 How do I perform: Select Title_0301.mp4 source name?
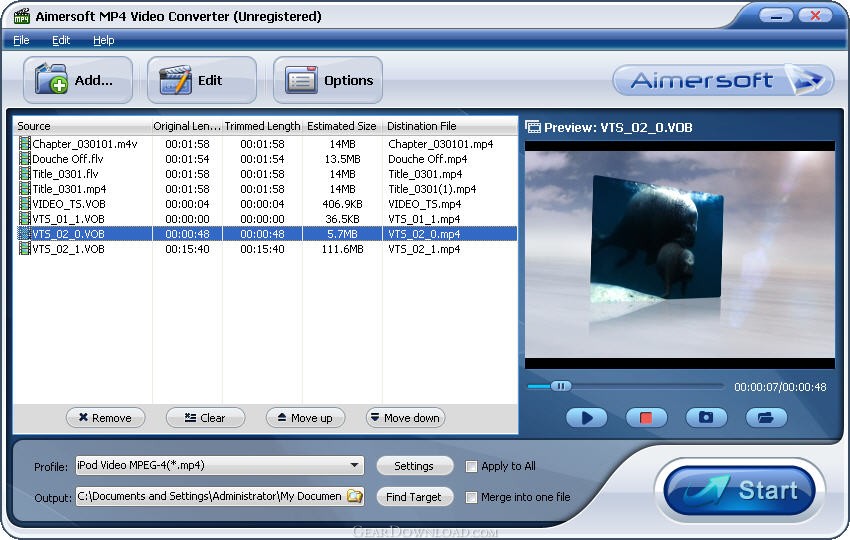coord(69,189)
